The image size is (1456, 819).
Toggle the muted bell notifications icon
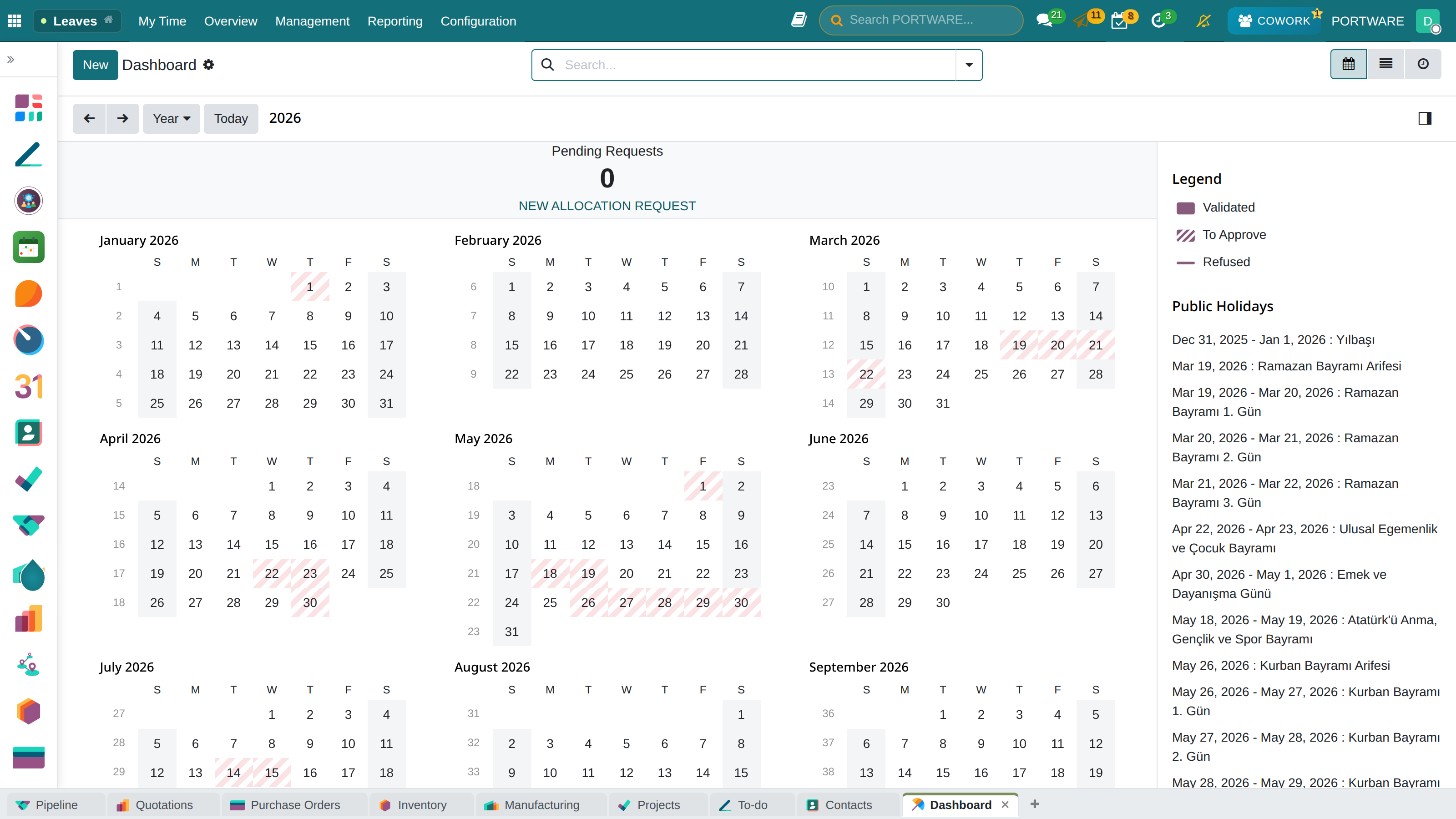pyautogui.click(x=1203, y=21)
